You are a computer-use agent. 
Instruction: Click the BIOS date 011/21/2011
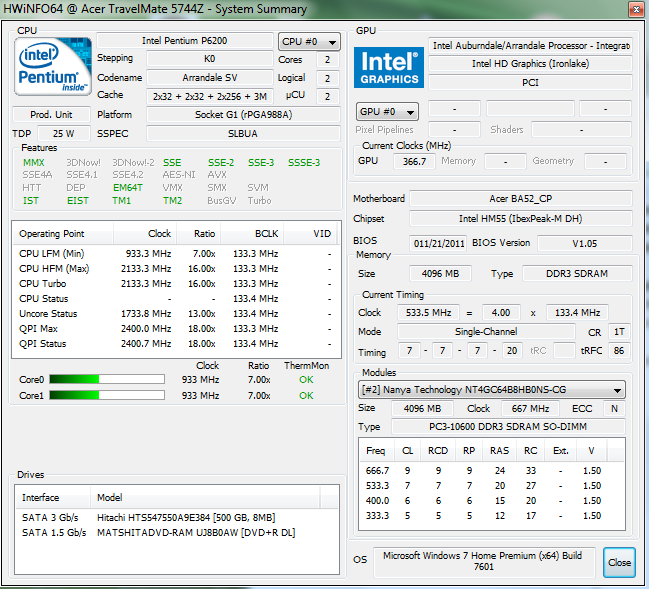point(438,243)
